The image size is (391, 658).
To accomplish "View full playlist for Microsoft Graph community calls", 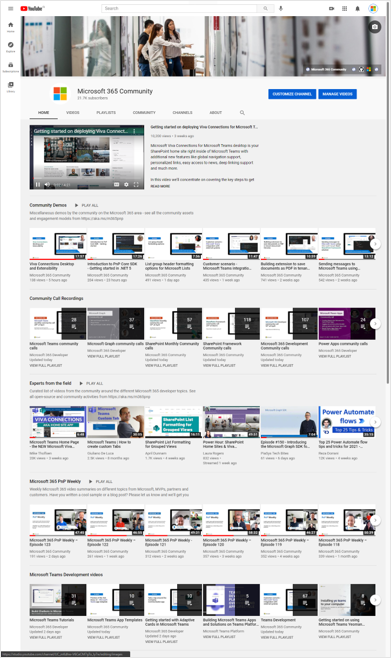I will click(104, 356).
